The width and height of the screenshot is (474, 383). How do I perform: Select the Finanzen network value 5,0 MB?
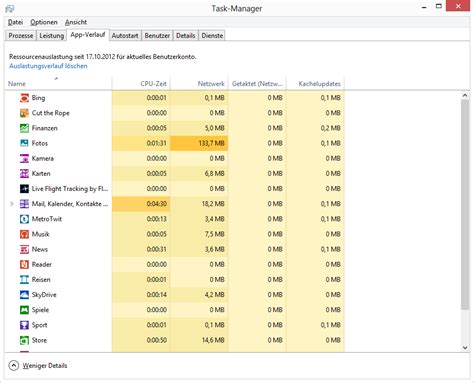point(214,128)
